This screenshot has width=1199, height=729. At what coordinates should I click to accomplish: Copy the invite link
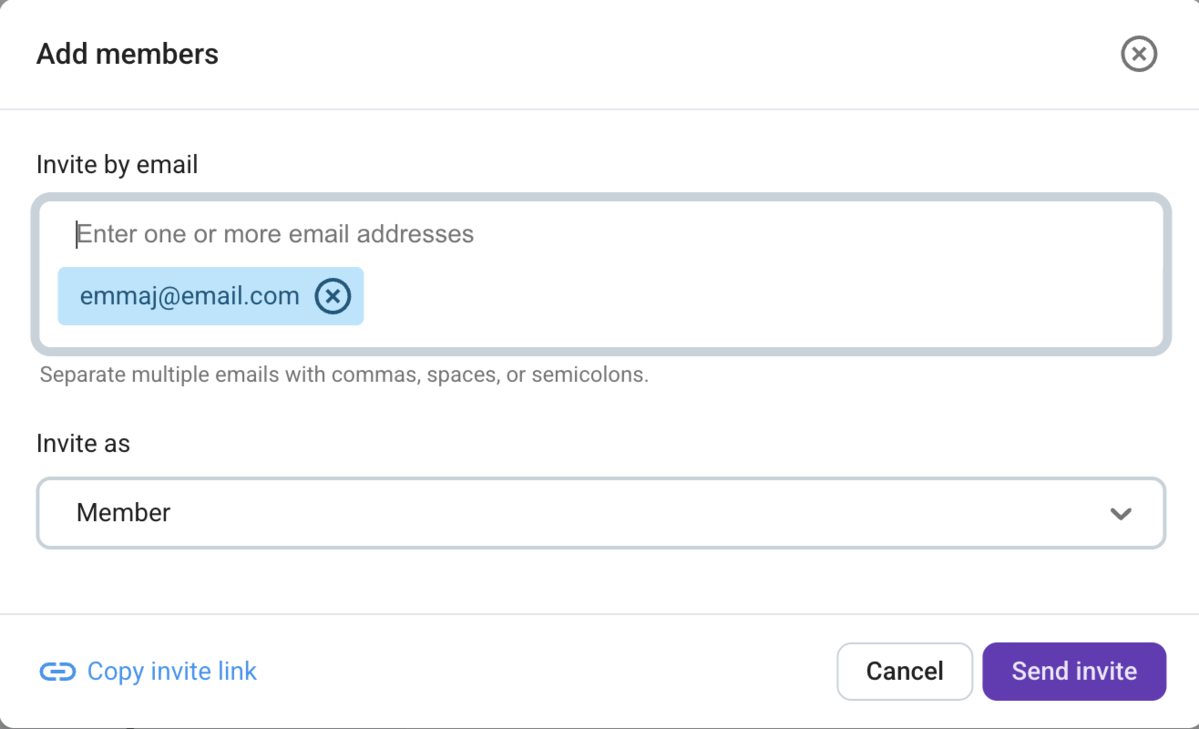pos(171,671)
